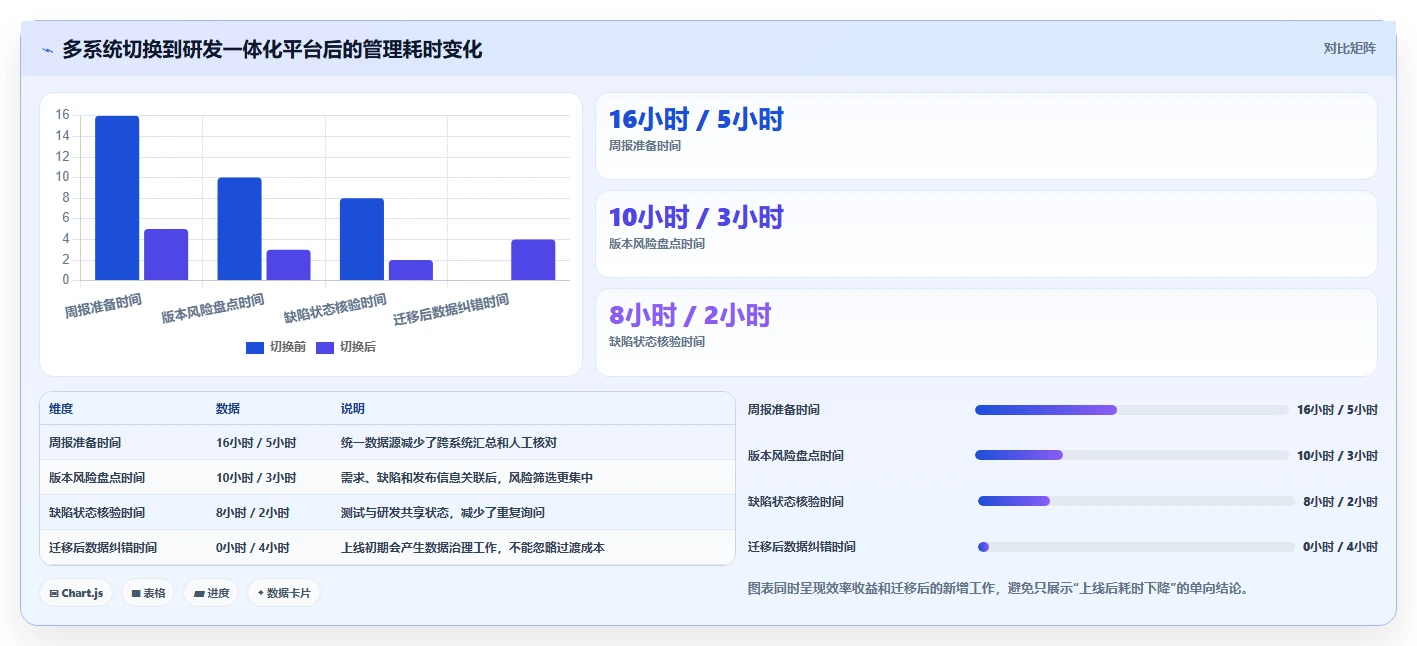Click the note starting 需求、缺陷和发布信息关联后
1417x646 pixels.
(467, 477)
